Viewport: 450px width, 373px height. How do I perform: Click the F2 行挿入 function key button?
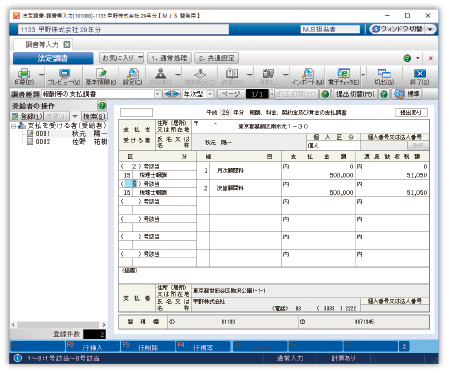[93, 347]
